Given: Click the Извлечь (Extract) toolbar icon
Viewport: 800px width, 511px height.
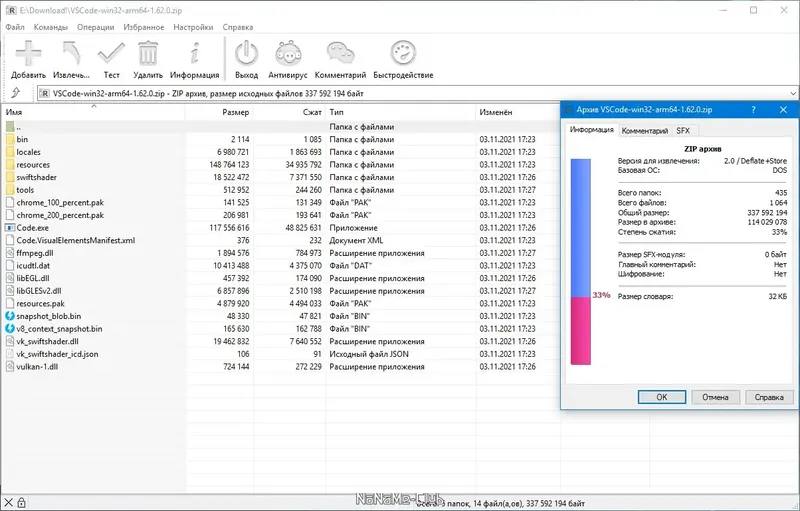Looking at the screenshot, I should 71,54.
